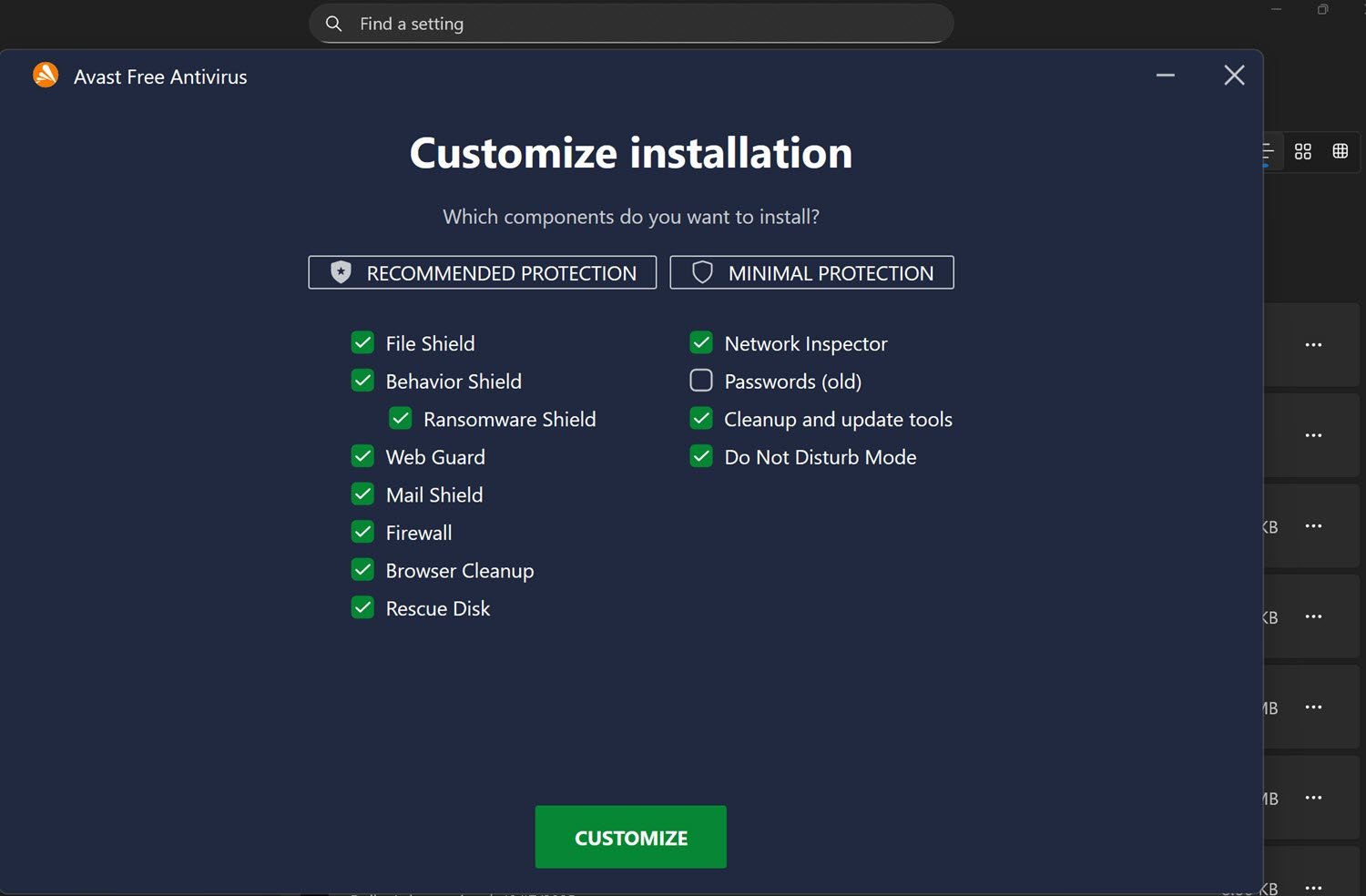Untick the Firewall component
Screen dimensions: 1366x896
tap(362, 532)
